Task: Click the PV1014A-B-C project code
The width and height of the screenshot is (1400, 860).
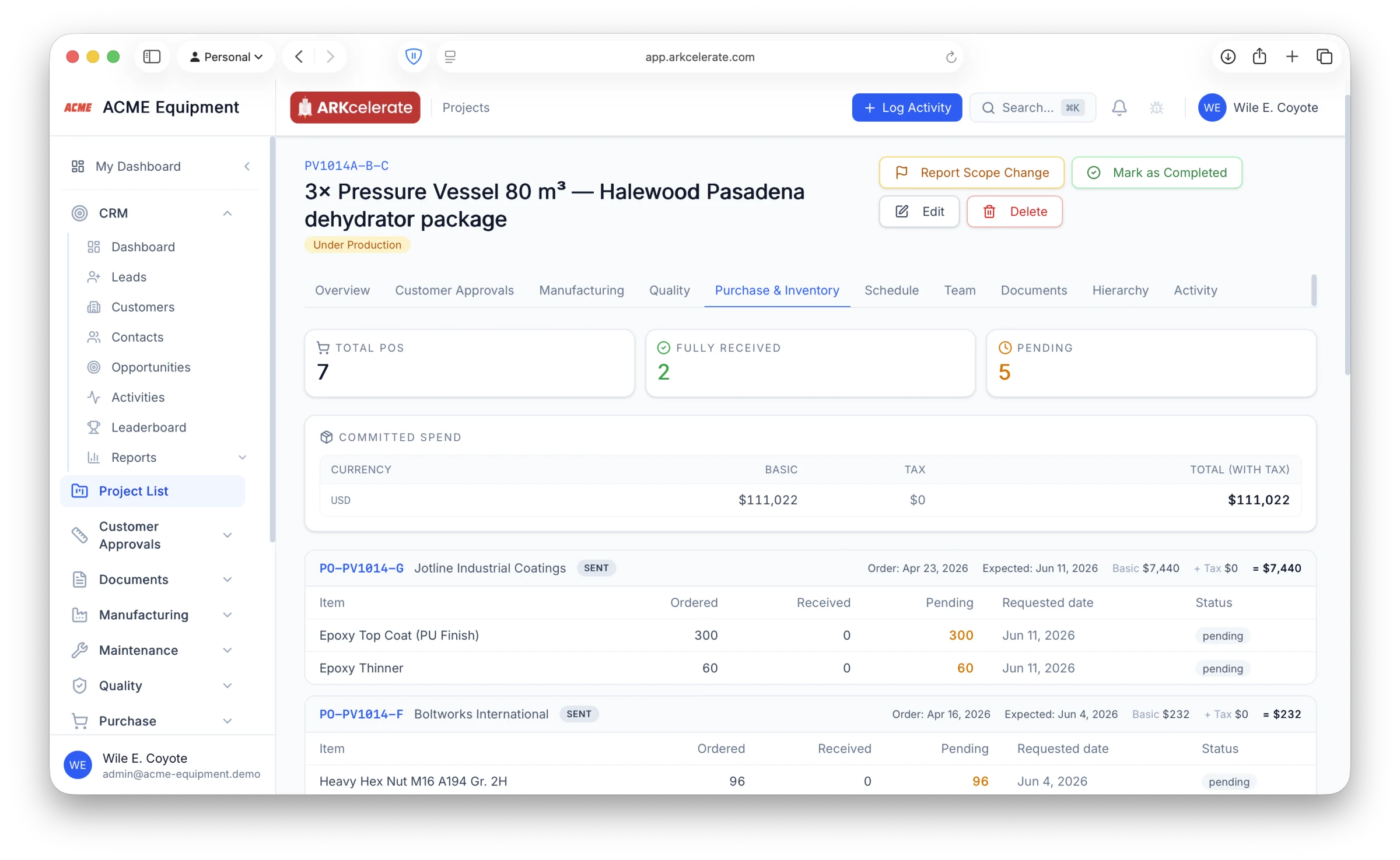Action: [346, 166]
